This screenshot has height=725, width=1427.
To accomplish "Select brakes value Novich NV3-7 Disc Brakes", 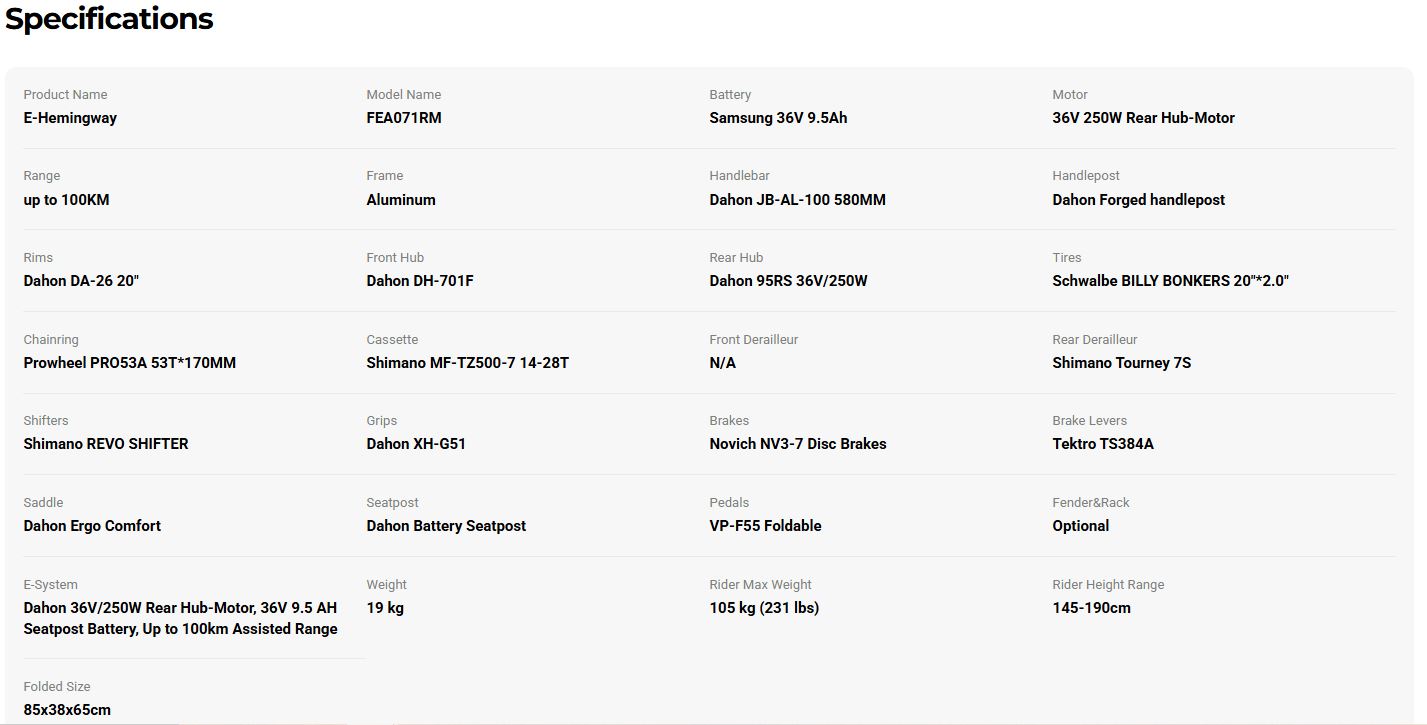I will (x=798, y=444).
